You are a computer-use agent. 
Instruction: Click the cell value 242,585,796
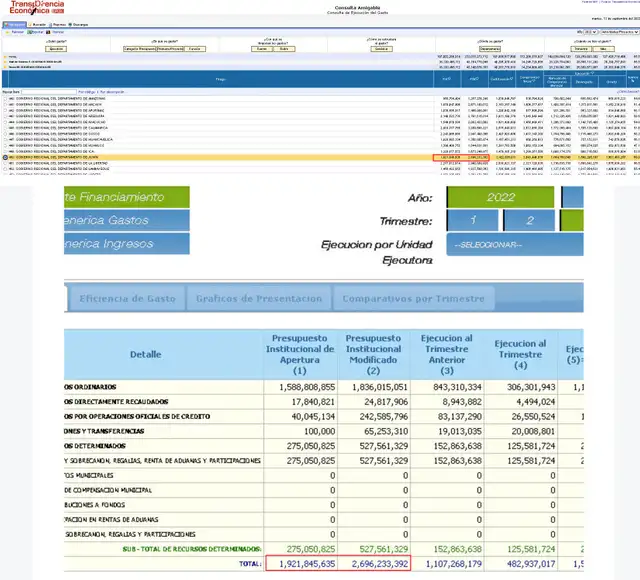pos(384,416)
